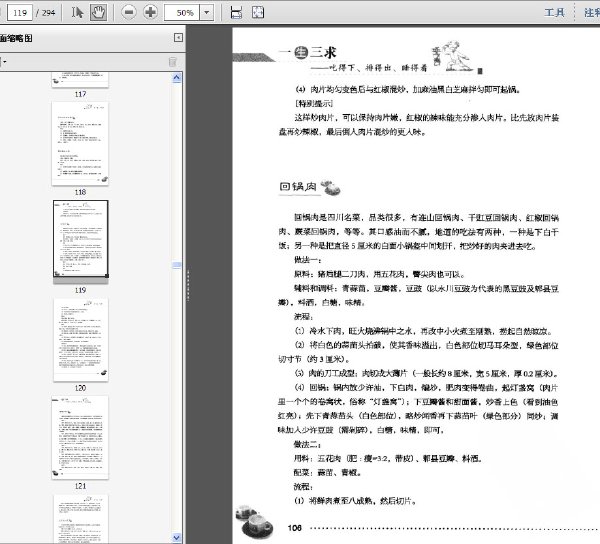Click the thumbnail scrollbar up arrow
The height and width of the screenshot is (544, 600).
click(x=176, y=78)
